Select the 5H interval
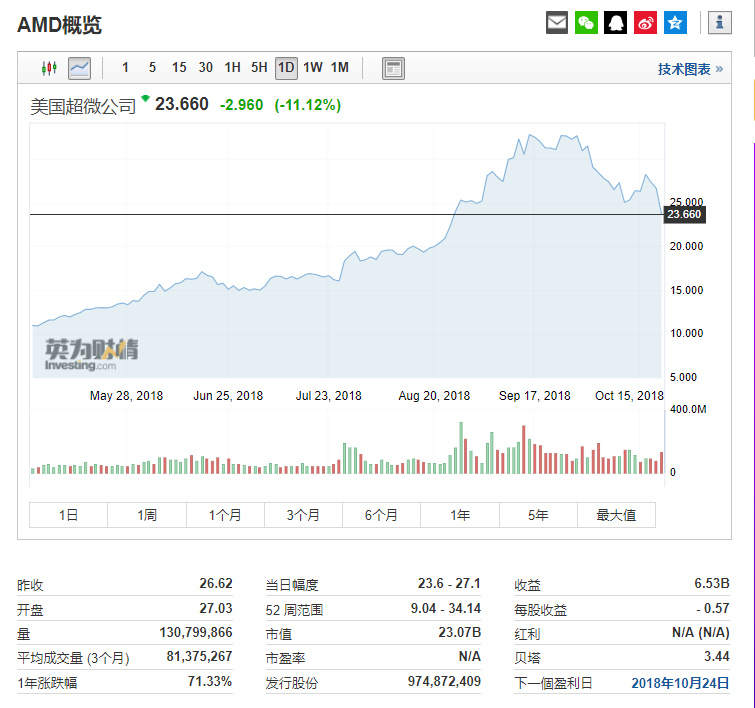755x708 pixels. 259,67
